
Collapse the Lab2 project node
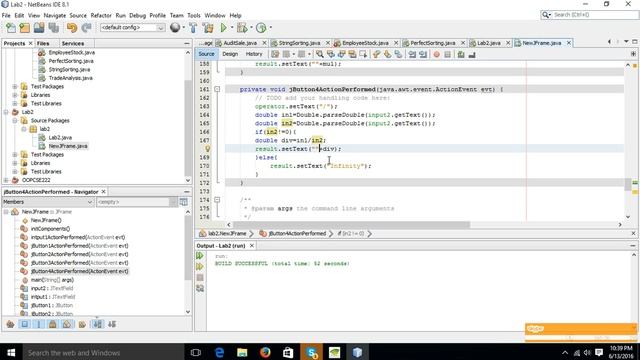[x=6, y=112]
